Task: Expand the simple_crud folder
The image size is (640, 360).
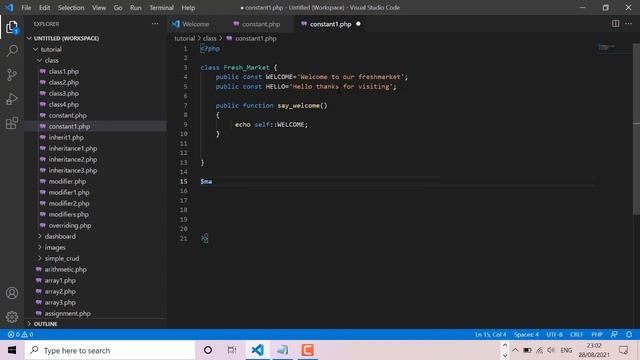Action: tap(40, 258)
